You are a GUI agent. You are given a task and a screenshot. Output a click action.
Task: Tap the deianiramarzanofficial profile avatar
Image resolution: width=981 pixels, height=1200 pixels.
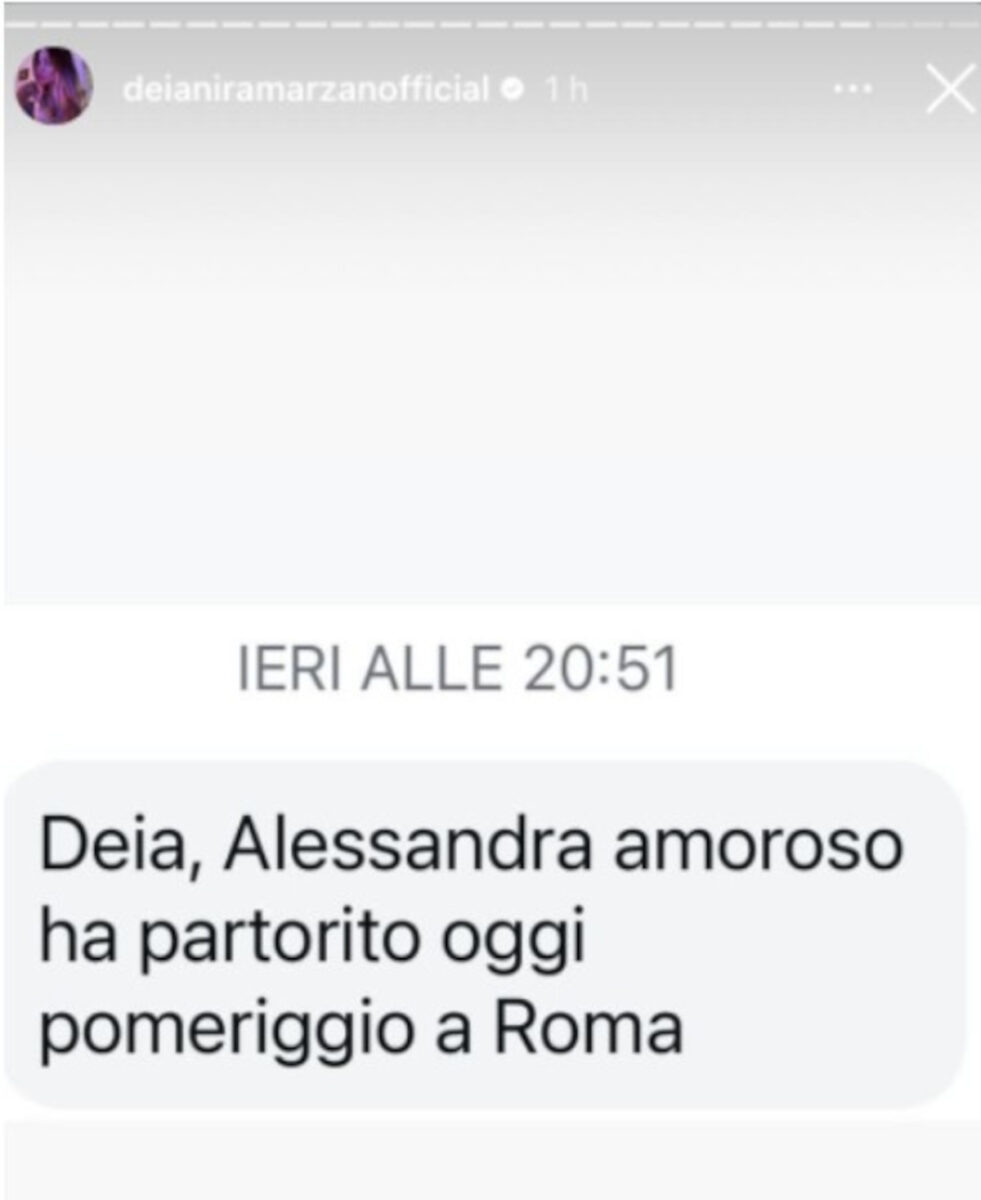(x=54, y=86)
